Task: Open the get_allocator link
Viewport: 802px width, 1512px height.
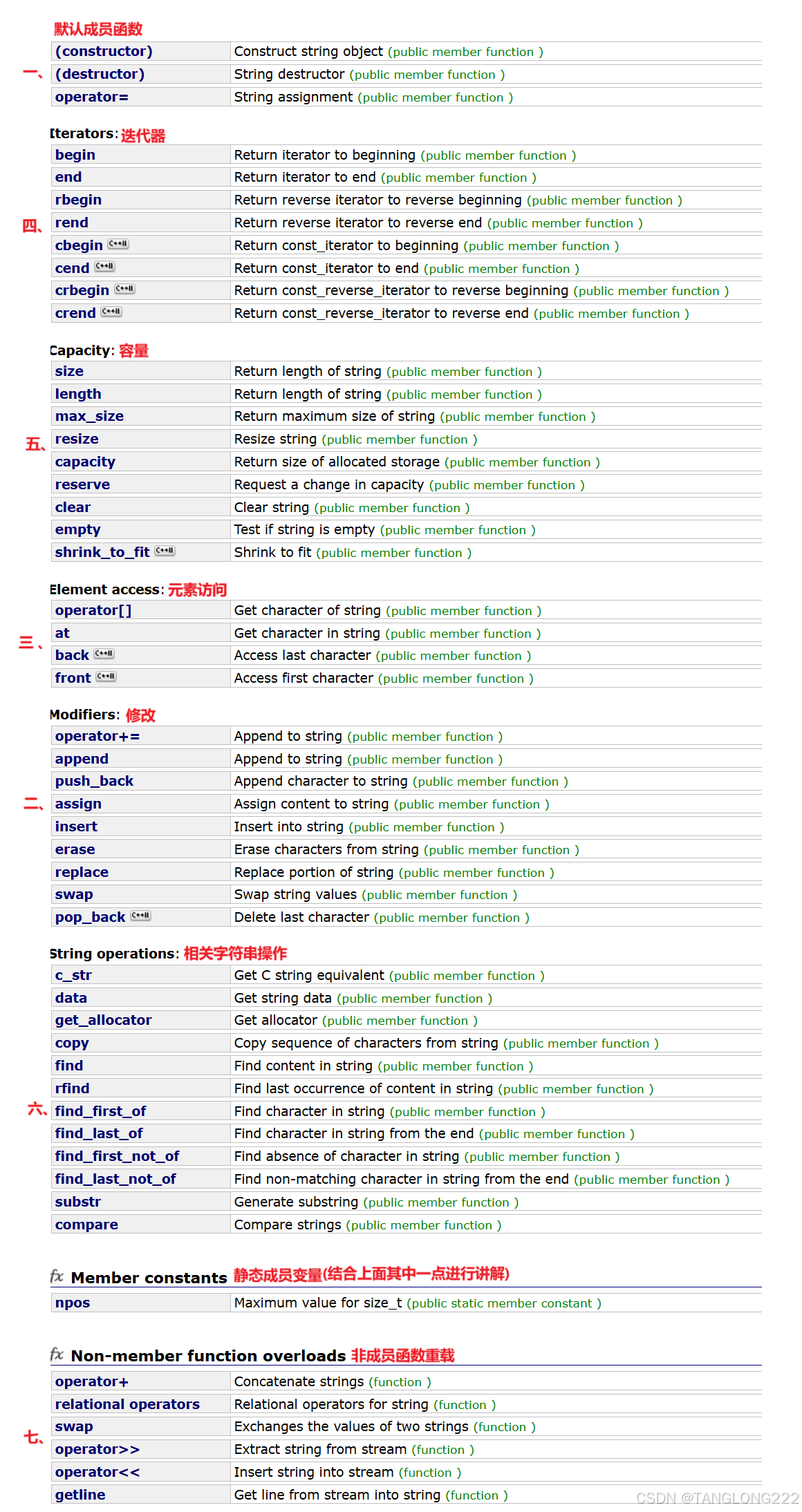Action: pos(103,1020)
